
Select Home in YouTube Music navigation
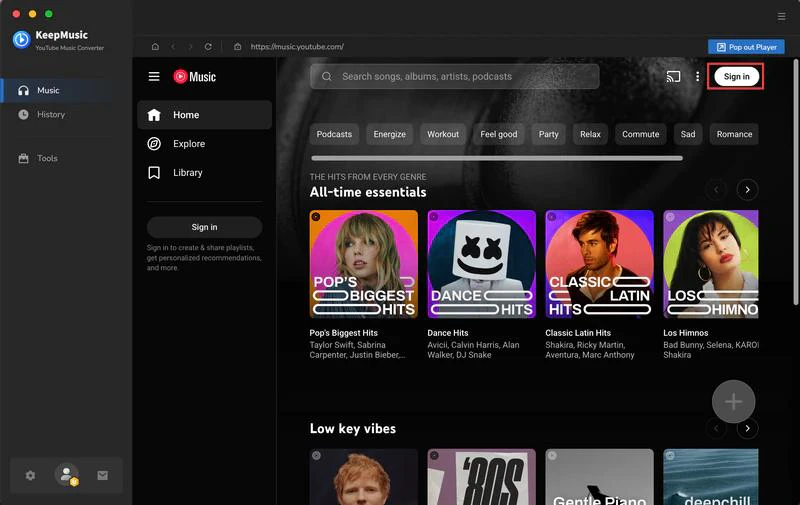tap(204, 115)
